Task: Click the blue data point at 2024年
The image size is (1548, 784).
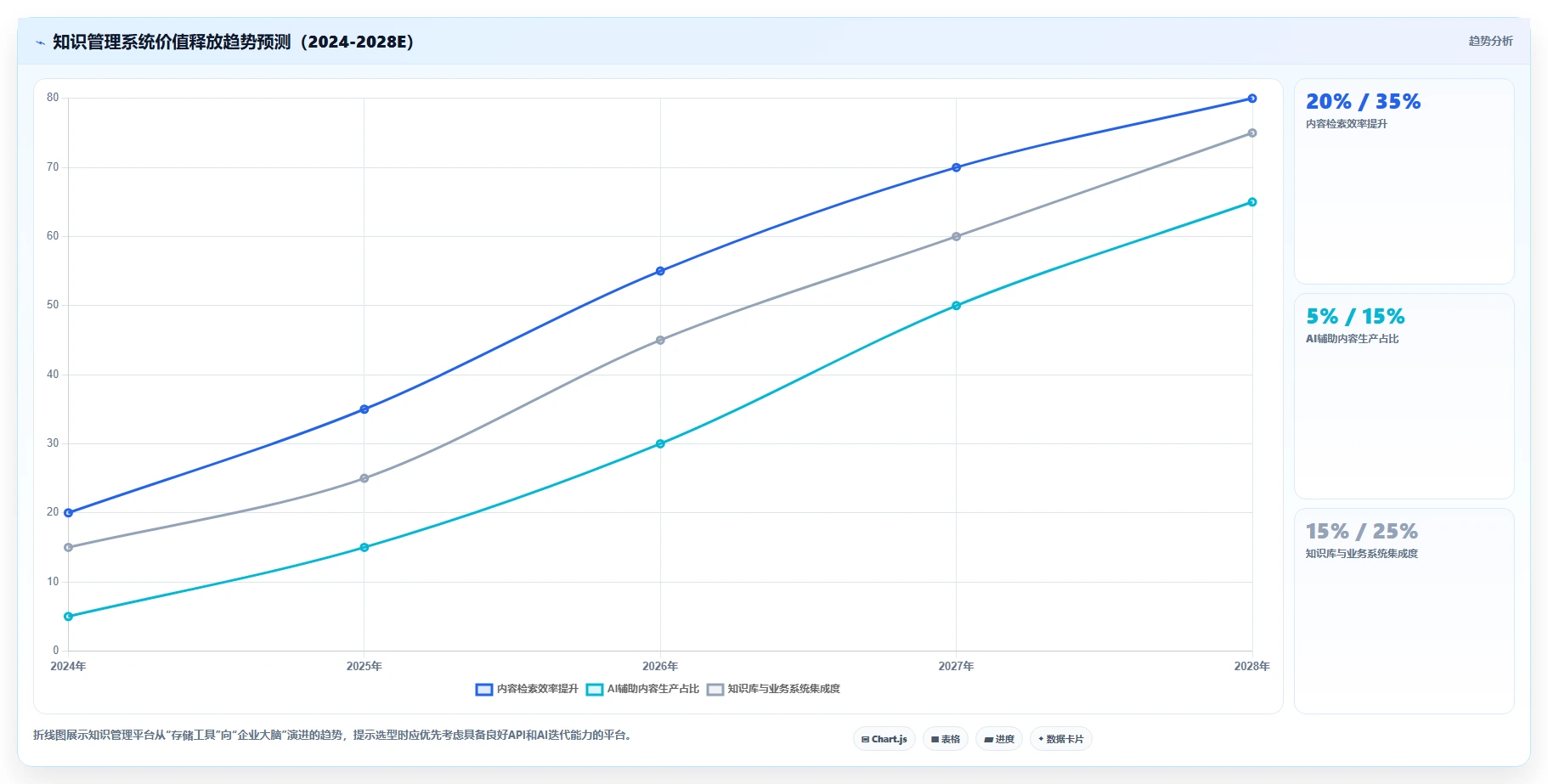Action: pyautogui.click(x=68, y=513)
